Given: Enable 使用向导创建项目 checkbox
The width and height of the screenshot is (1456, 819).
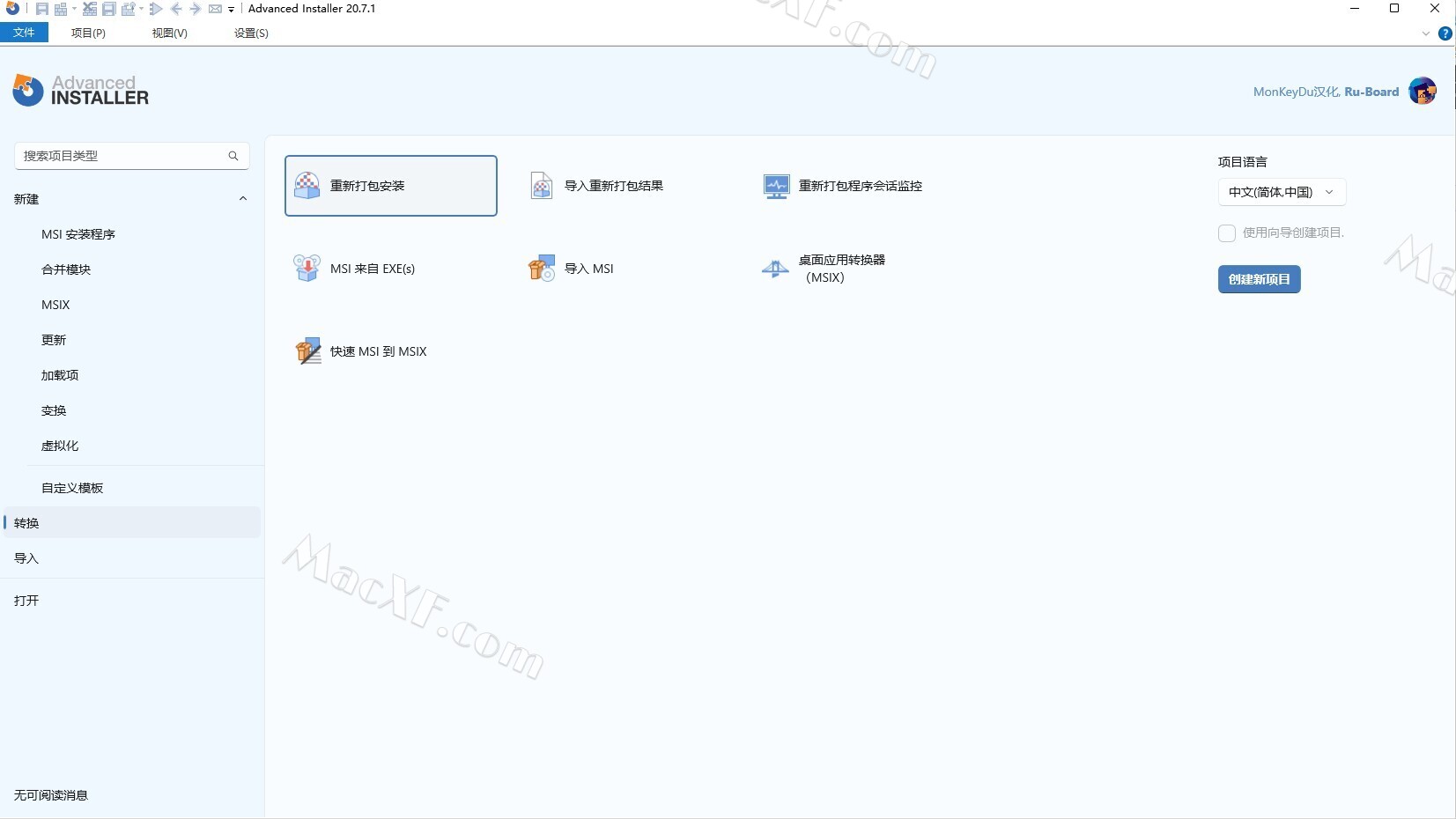Looking at the screenshot, I should (1227, 233).
